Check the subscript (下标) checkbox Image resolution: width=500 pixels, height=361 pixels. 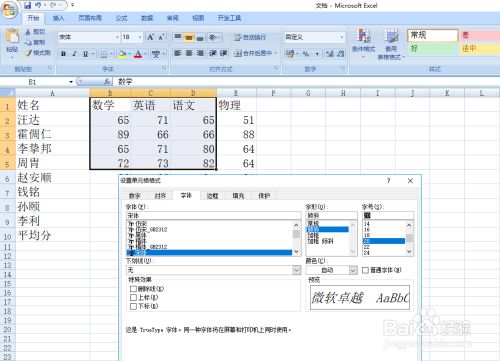tap(133, 306)
